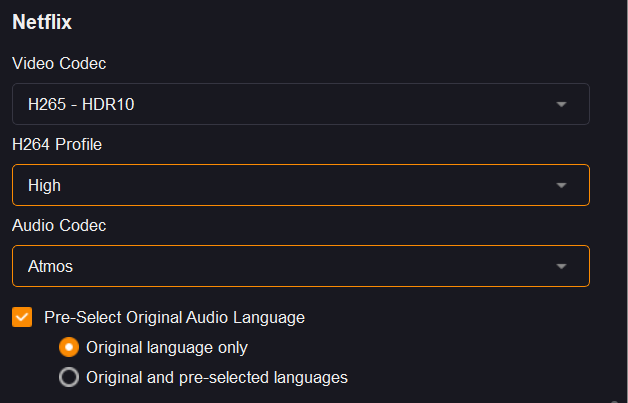Click Original and pre-selected languages label text
Screen dimensions: 628x403
(x=217, y=378)
